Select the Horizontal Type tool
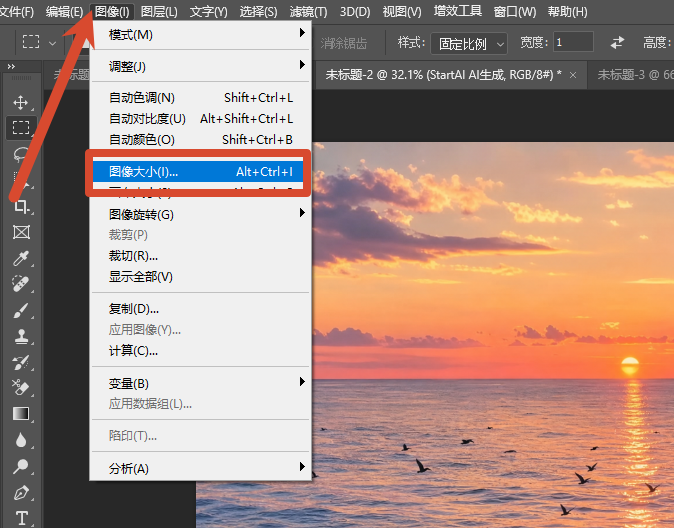Image resolution: width=674 pixels, height=528 pixels. pyautogui.click(x=21, y=518)
